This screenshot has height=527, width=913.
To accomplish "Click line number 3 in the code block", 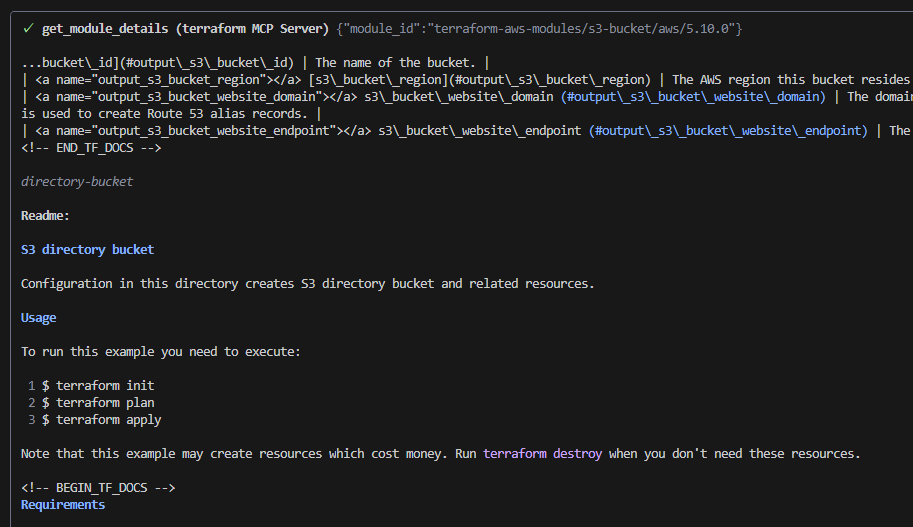I will pos(31,420).
